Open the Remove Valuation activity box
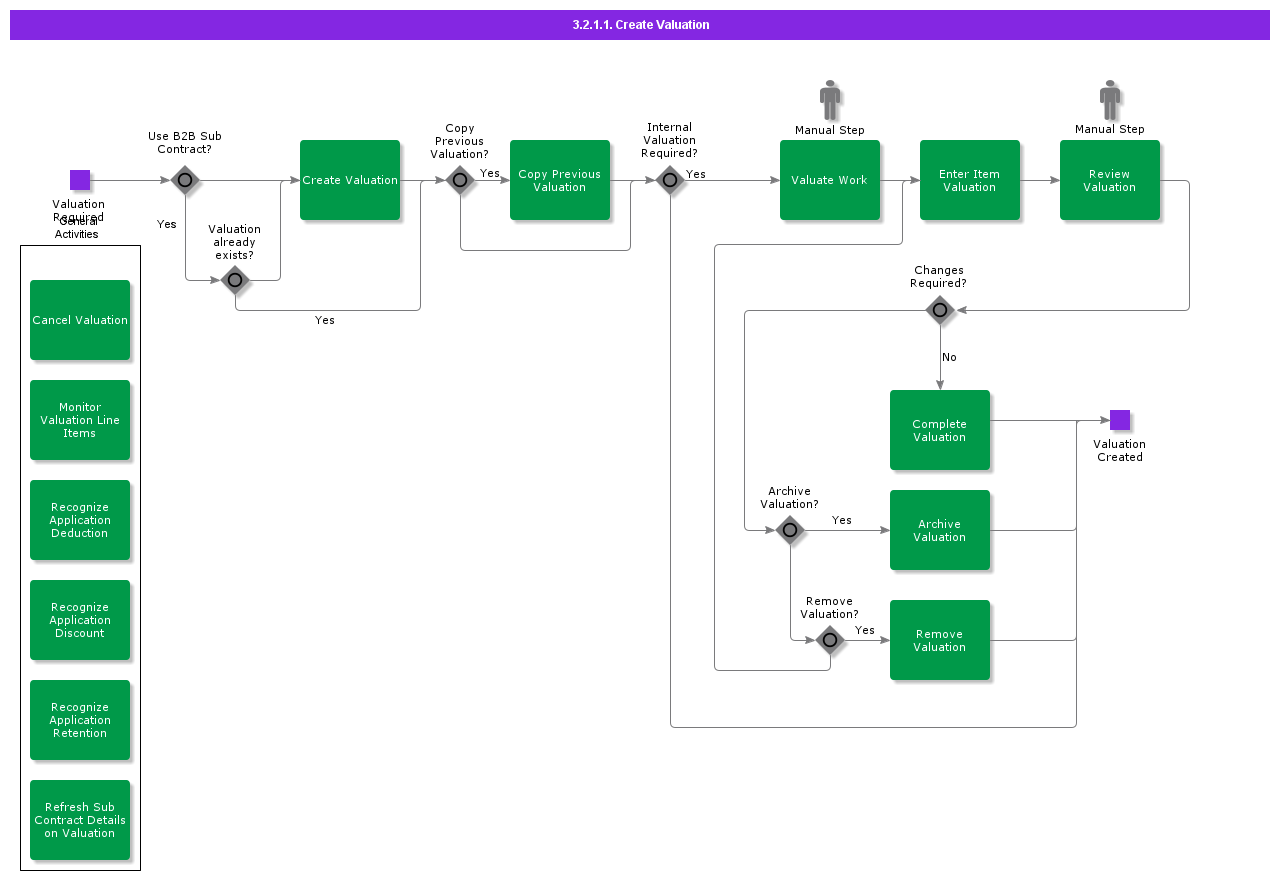Viewport: 1280px width, 880px height. pyautogui.click(x=940, y=640)
